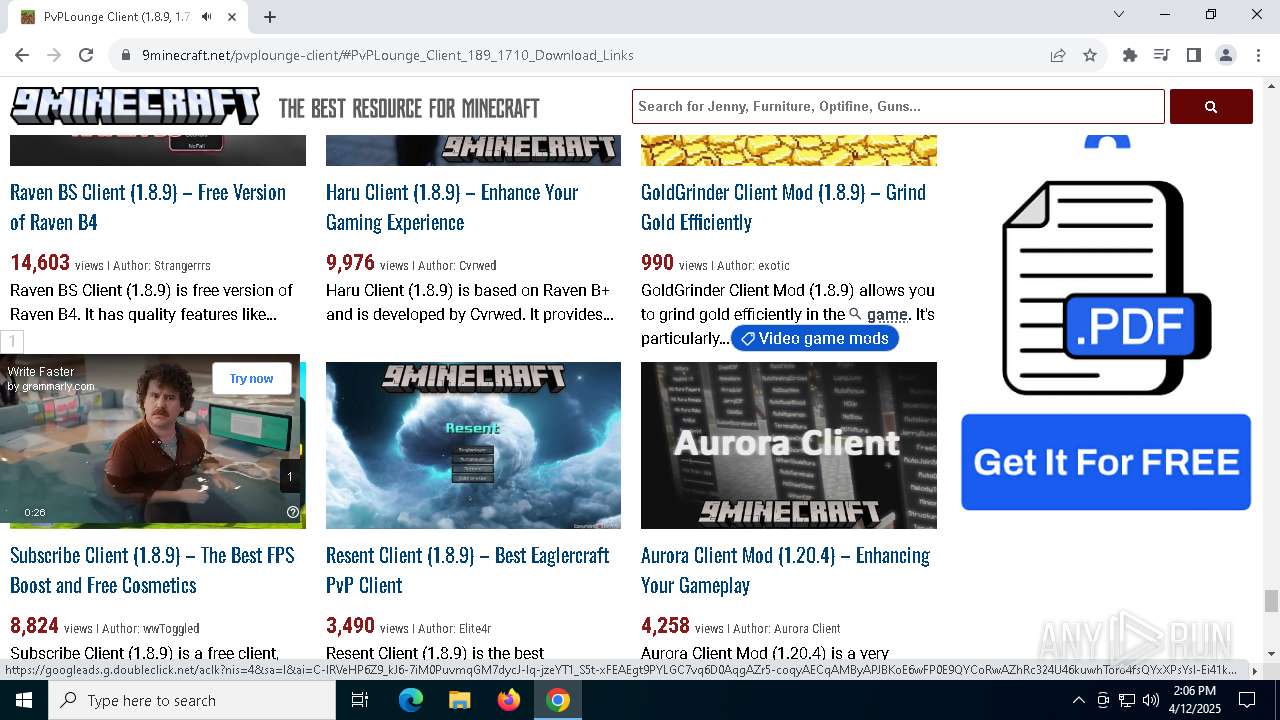Open Aurora Client Mod article
Image resolution: width=1280 pixels, height=720 pixels.
coord(785,570)
